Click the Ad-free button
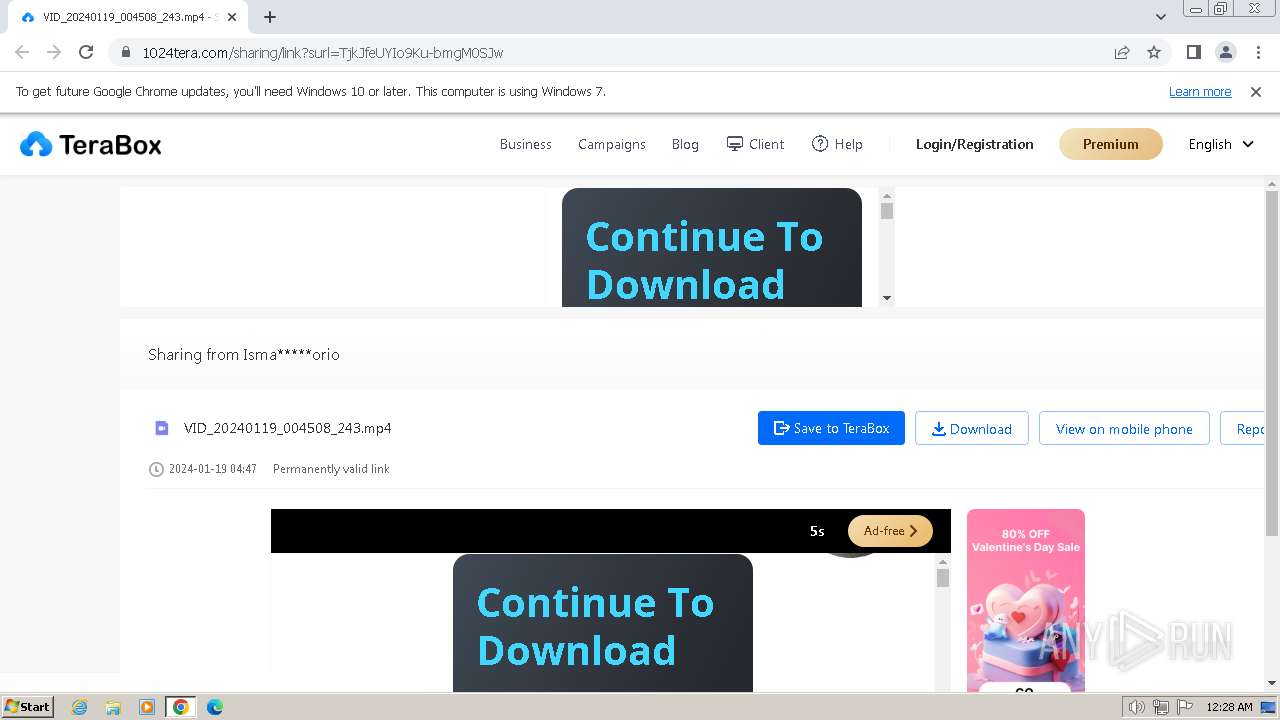This screenshot has width=1280, height=720. point(890,531)
